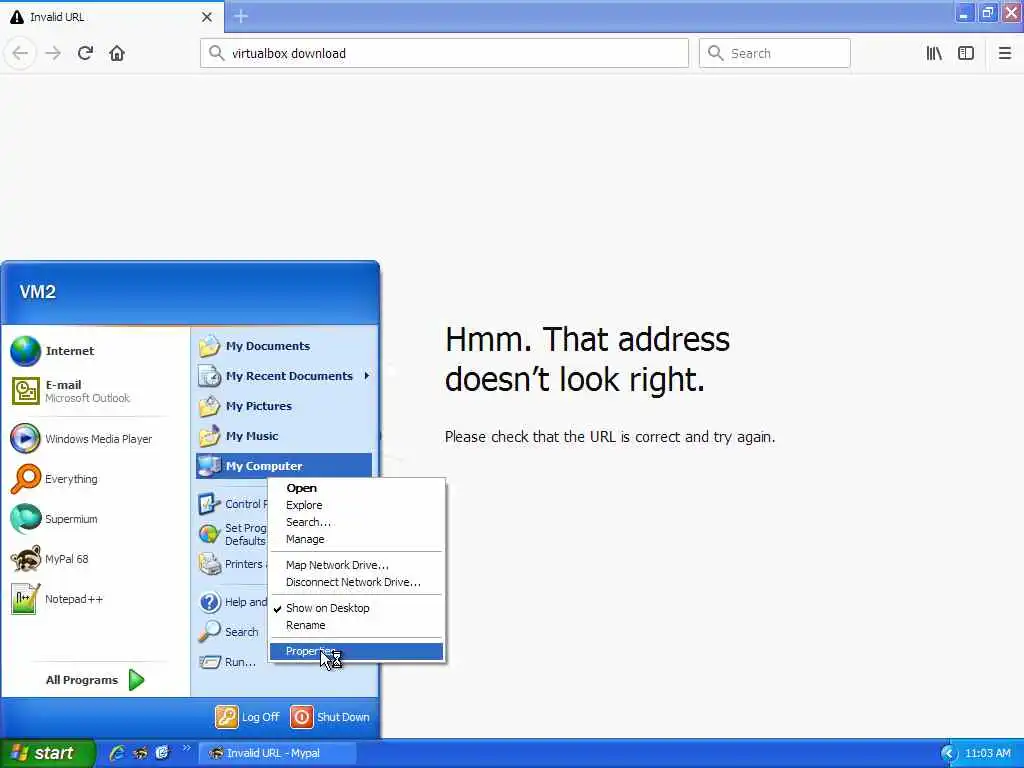Viewport: 1024px width, 768px height.
Task: Open Printers and Faxes icon
Action: coord(210,564)
